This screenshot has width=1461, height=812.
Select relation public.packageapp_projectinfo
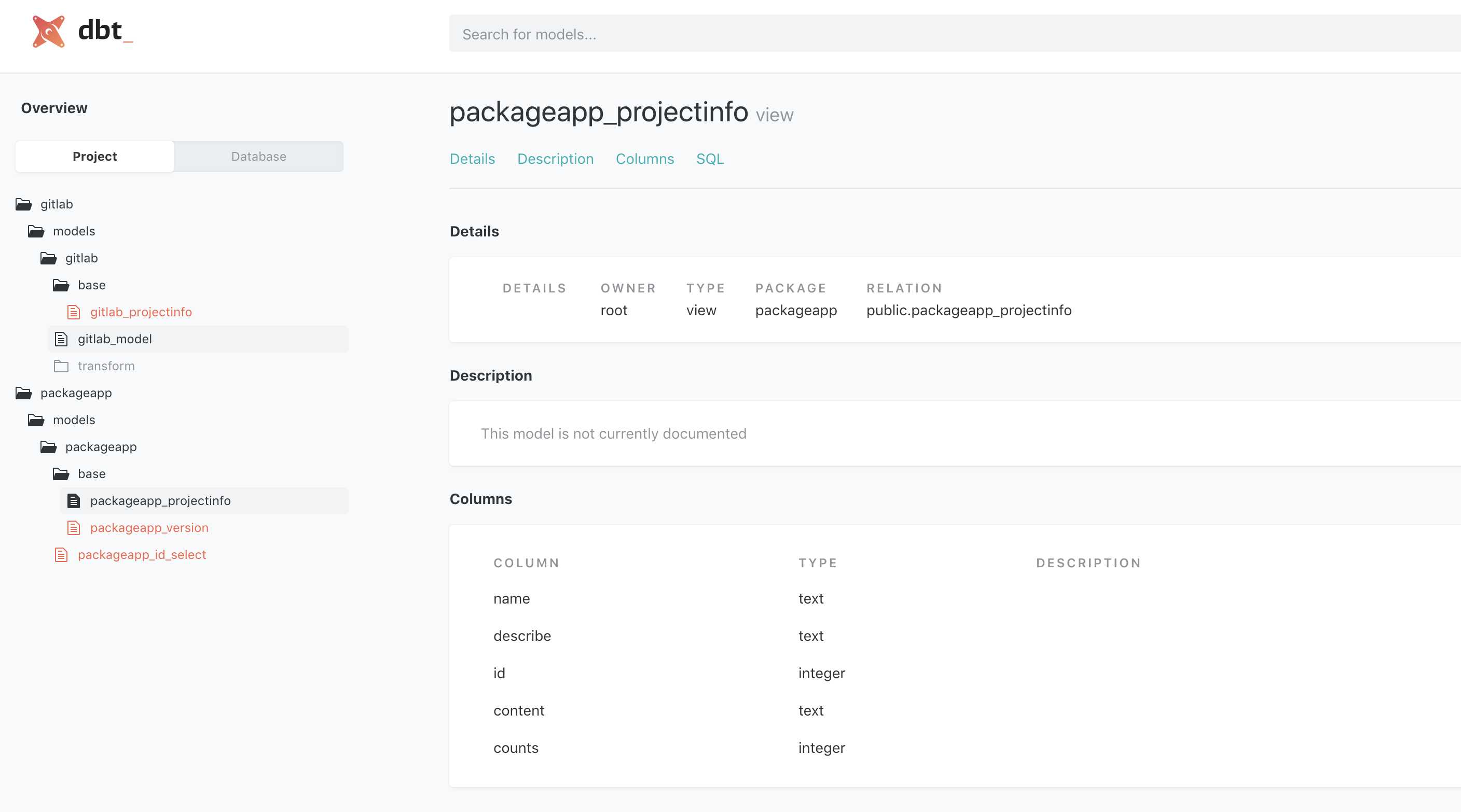pyautogui.click(x=969, y=311)
